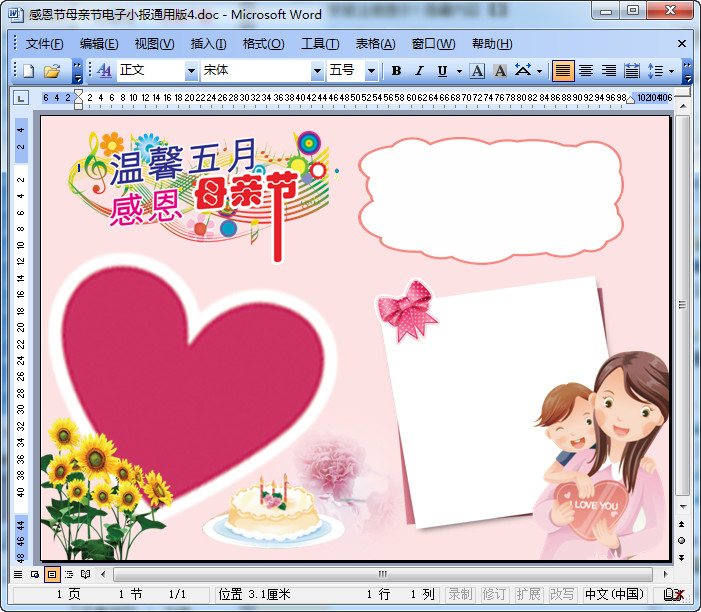Switch to Reading Layout view icon
Viewport: 701px width, 612px height.
pyautogui.click(x=85, y=574)
